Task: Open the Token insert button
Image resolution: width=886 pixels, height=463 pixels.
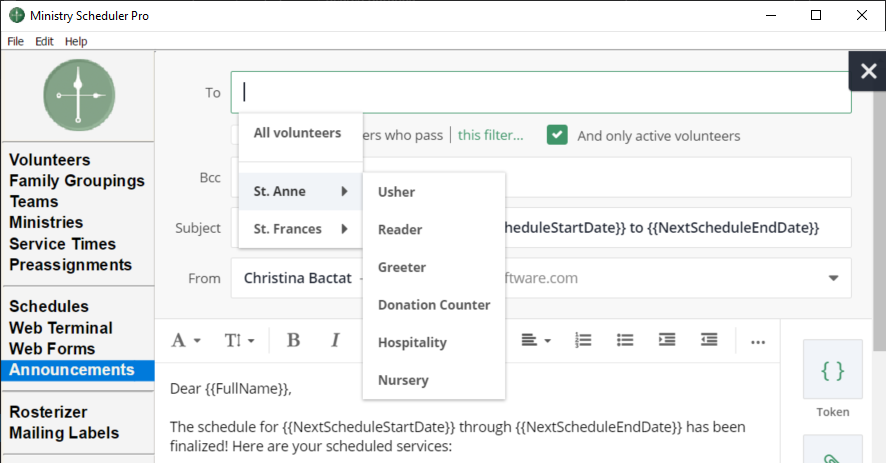Action: tap(832, 372)
